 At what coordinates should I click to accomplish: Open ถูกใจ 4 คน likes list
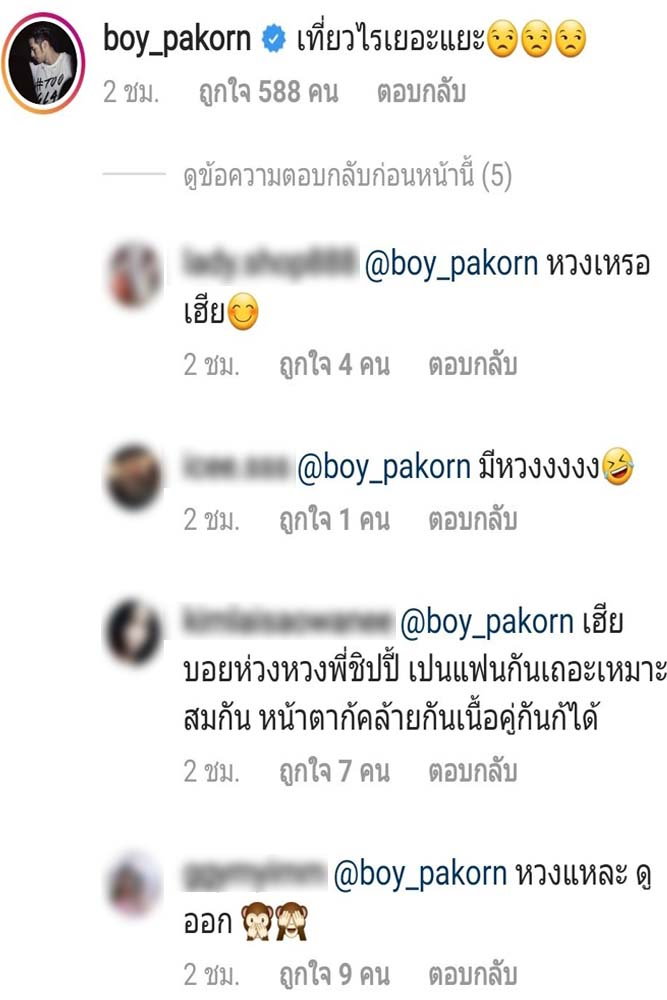[334, 365]
